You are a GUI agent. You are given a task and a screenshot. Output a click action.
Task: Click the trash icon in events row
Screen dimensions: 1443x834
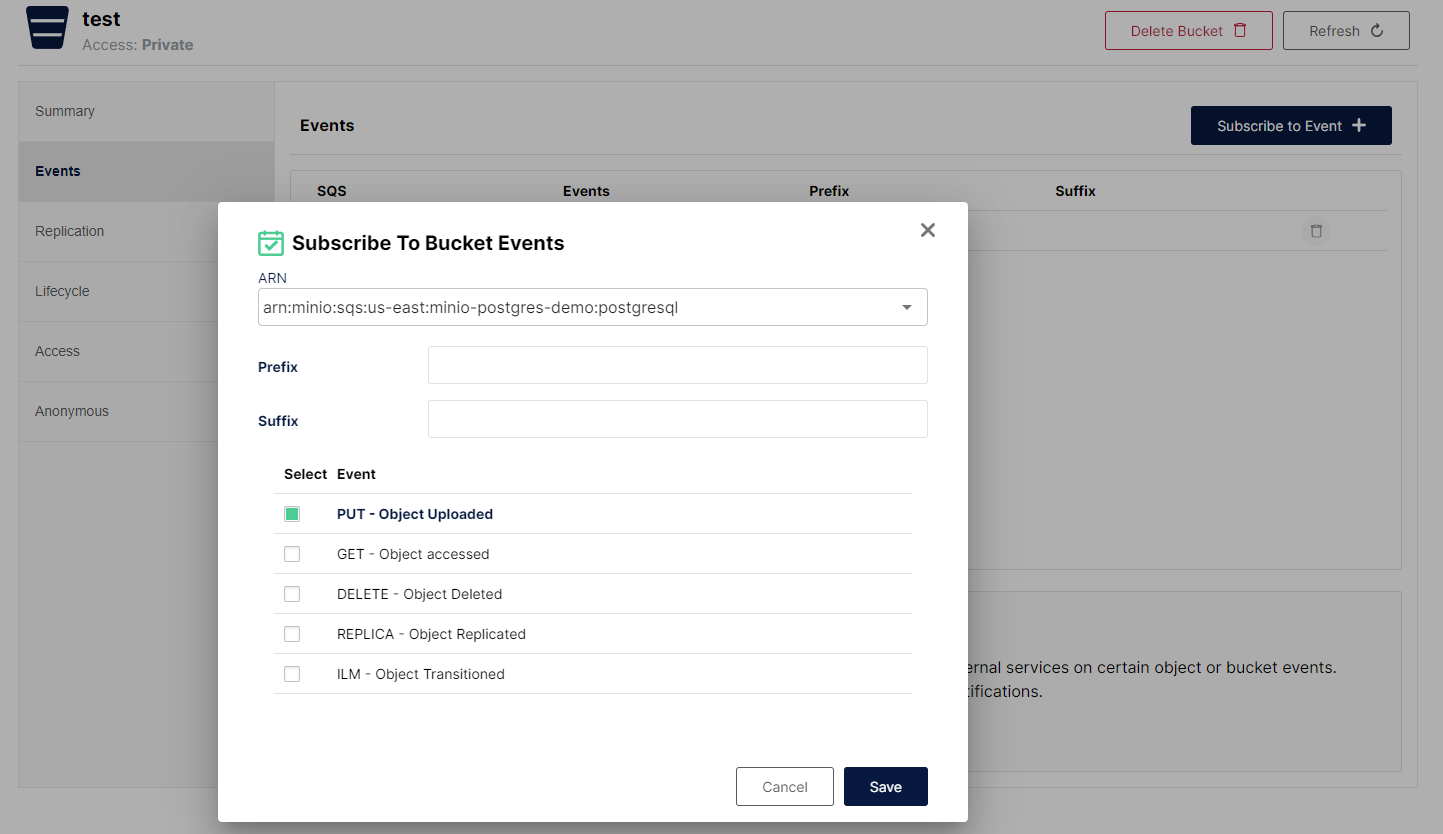tap(1316, 231)
